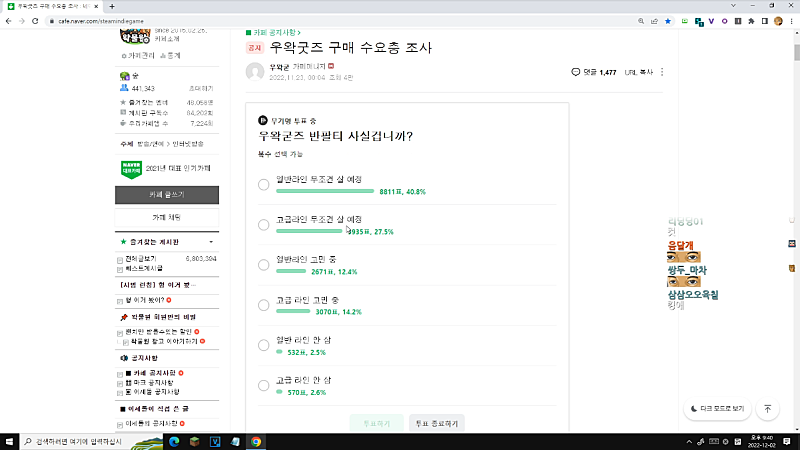800x450 pixels.
Task: Select option 일반 라인 안 삼
Action: click(263, 345)
